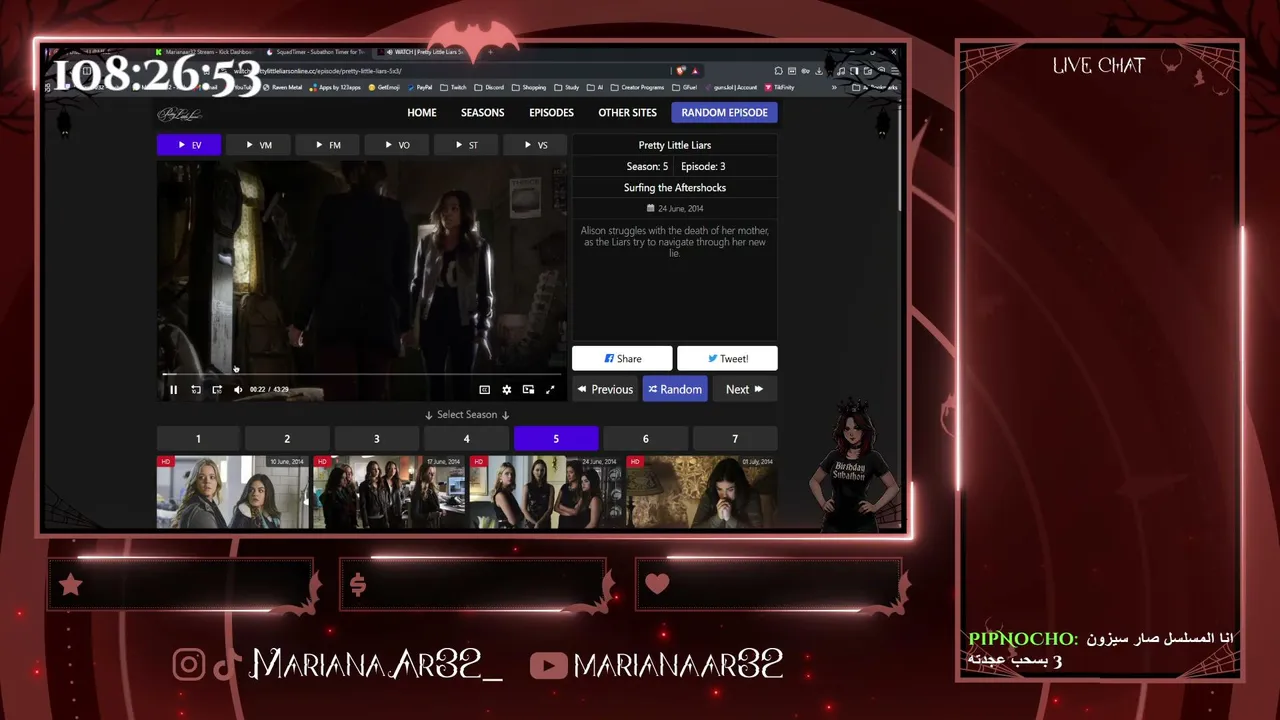Open the PayPal bookmark
Viewport: 1280px width, 720px height.
(x=420, y=88)
